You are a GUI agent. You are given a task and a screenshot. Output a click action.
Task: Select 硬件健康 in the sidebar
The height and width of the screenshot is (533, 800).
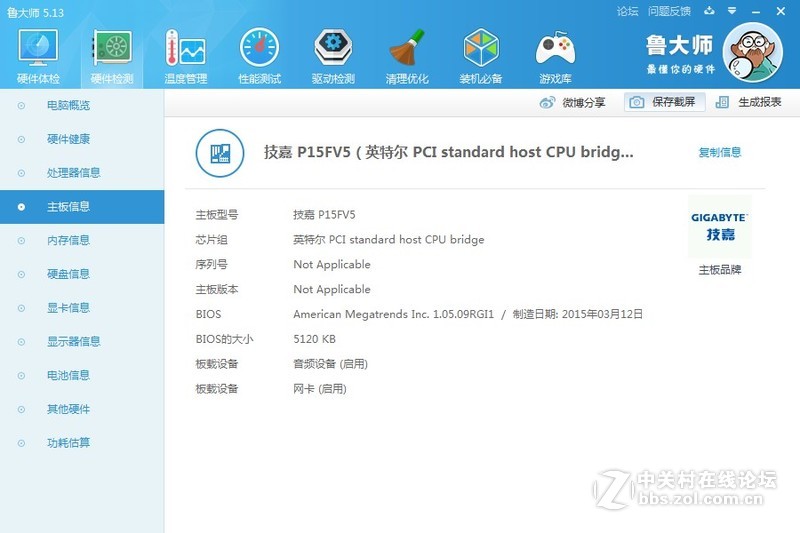pyautogui.click(x=82, y=139)
